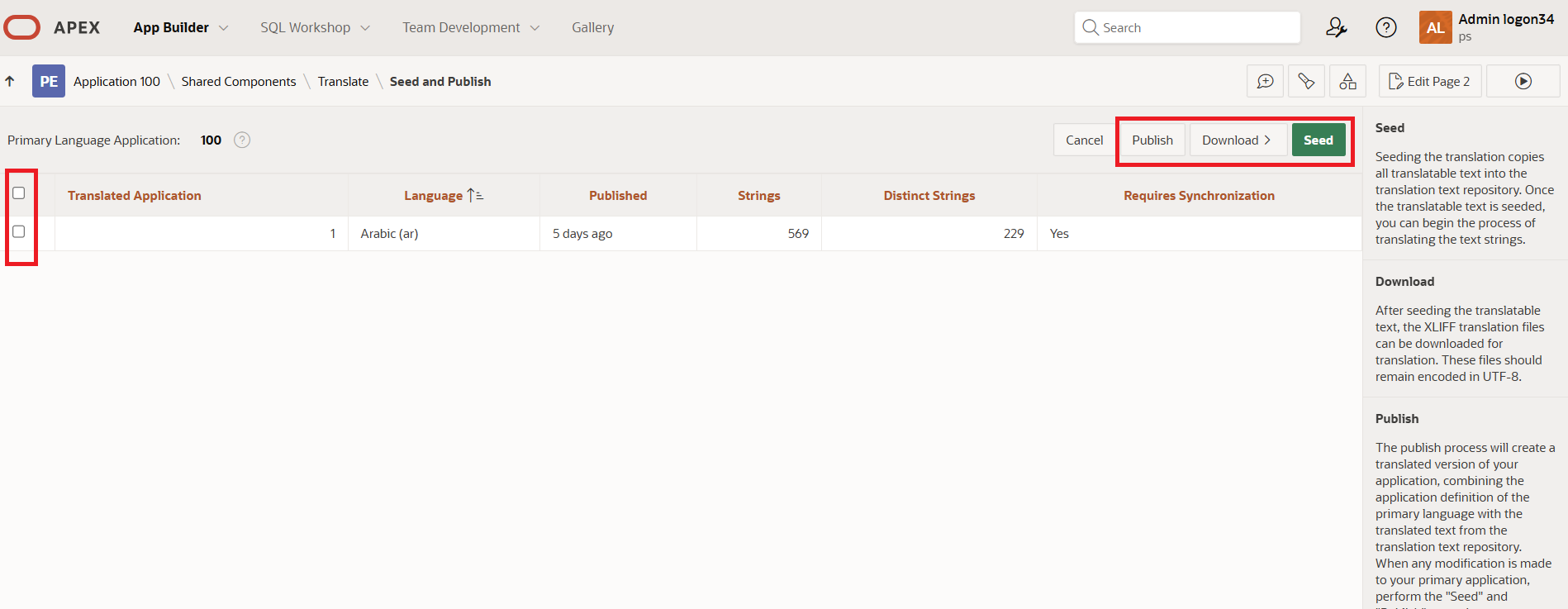Navigate to Shared Components breadcrumb
Screen dimensions: 1568x609
[238, 81]
